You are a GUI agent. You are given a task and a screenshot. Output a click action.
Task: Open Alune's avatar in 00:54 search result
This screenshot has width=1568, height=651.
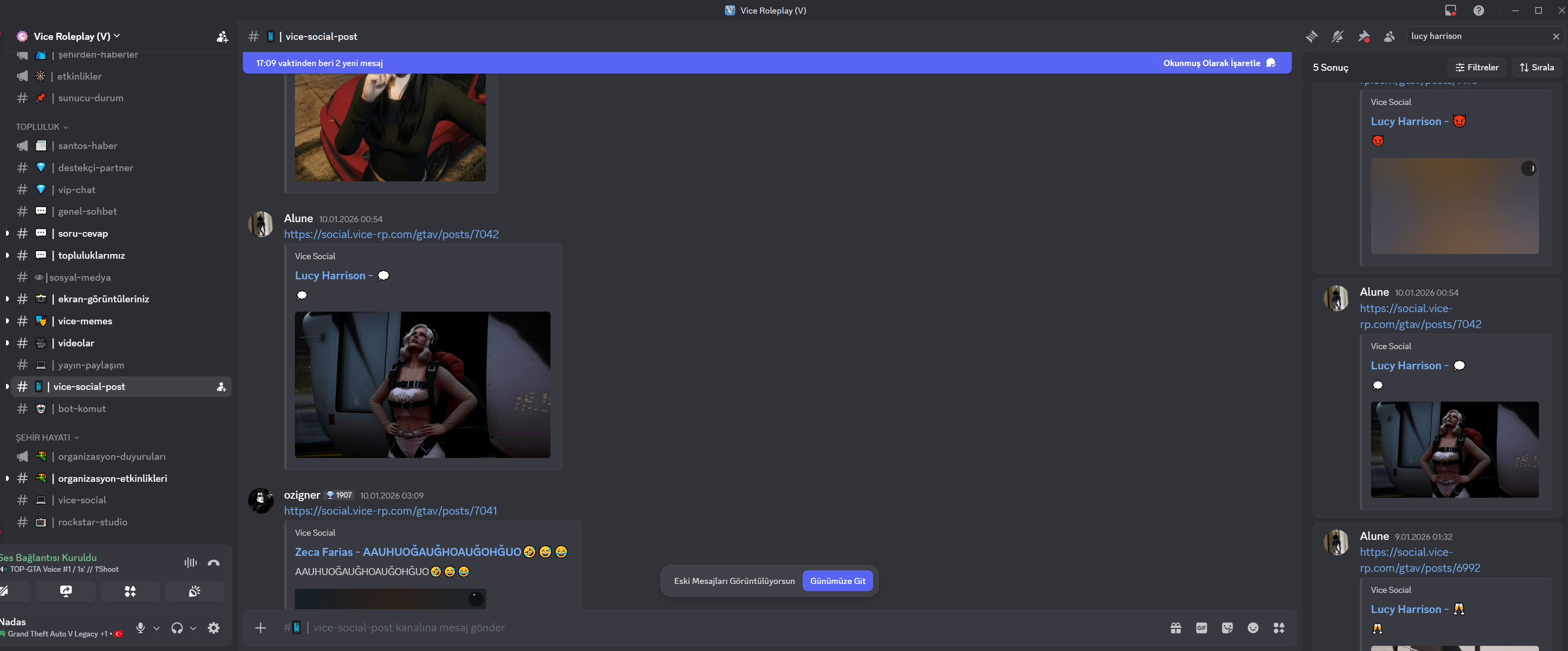[1337, 298]
